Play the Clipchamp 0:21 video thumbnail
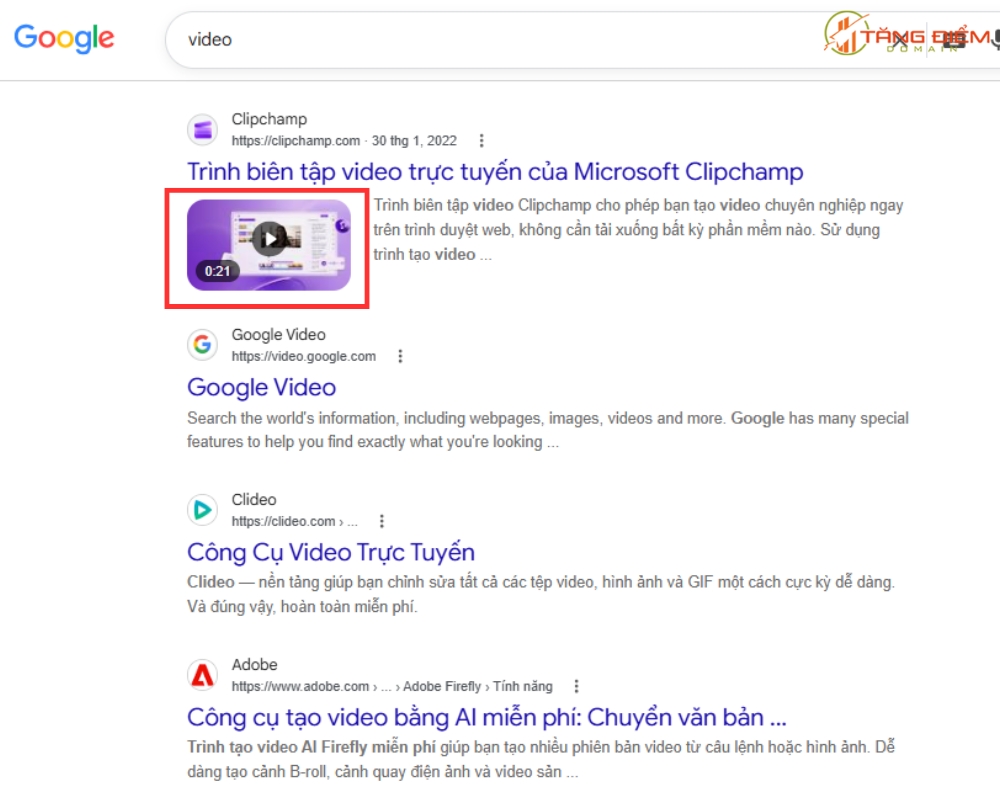 (268, 245)
